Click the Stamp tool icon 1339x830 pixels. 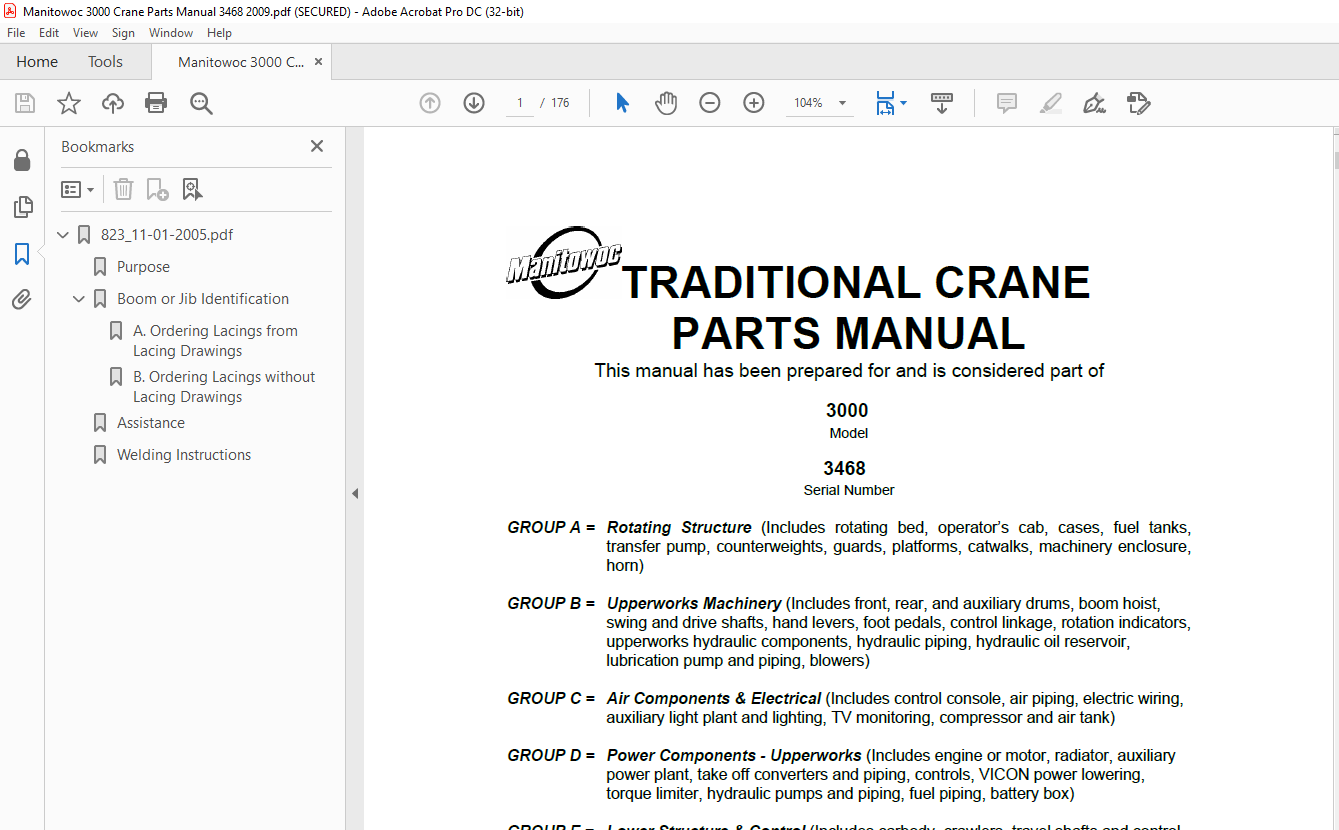point(1138,103)
